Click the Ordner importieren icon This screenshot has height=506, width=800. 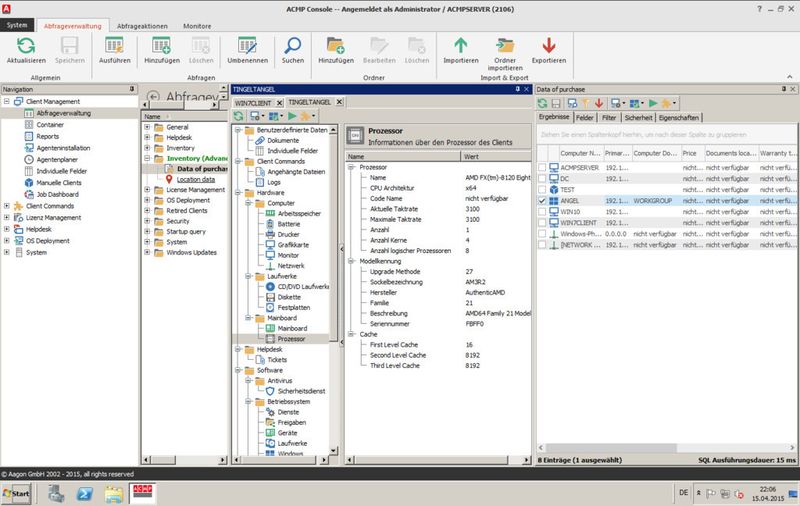click(x=505, y=46)
